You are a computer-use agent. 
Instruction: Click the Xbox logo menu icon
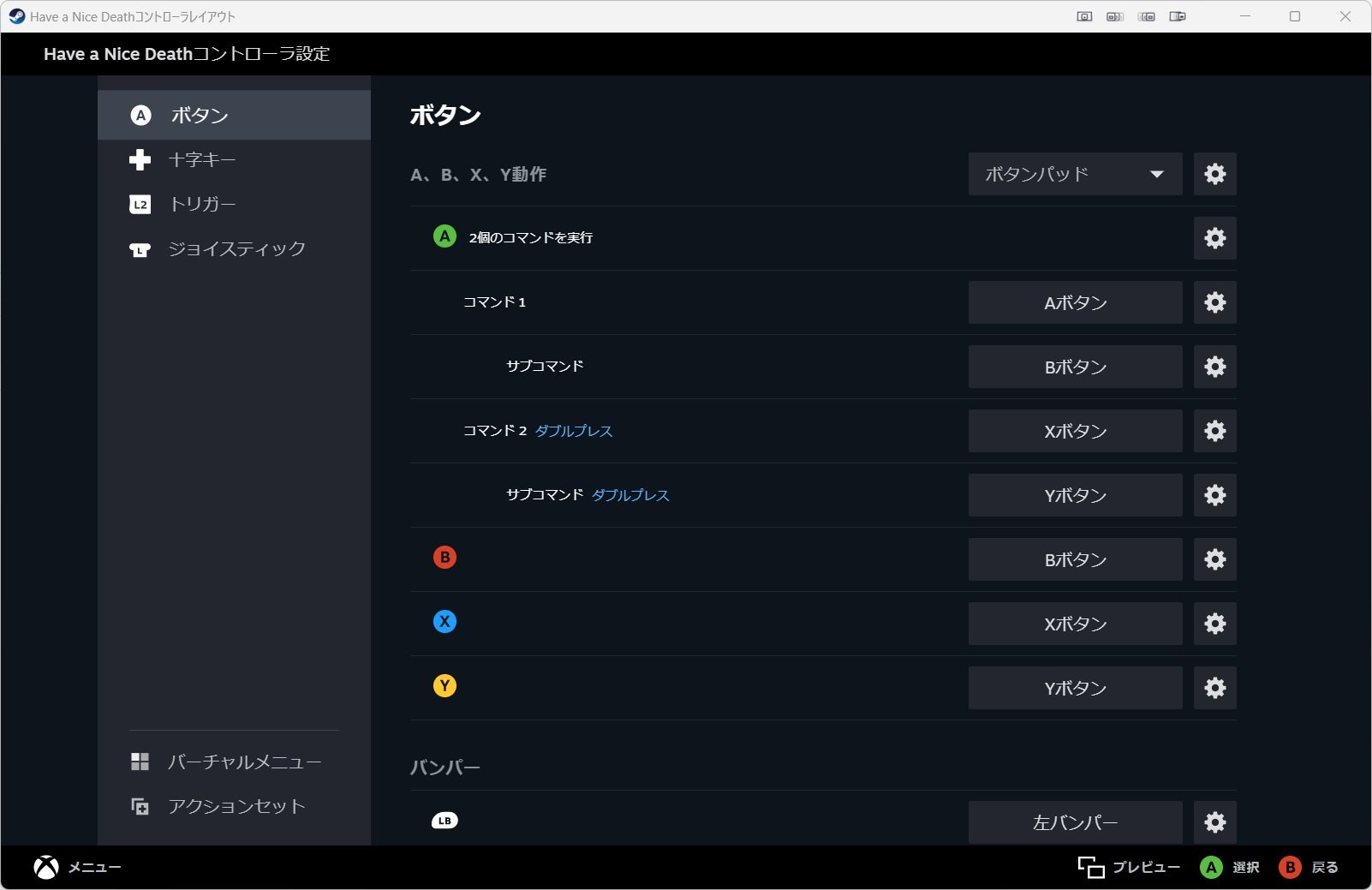click(46, 868)
